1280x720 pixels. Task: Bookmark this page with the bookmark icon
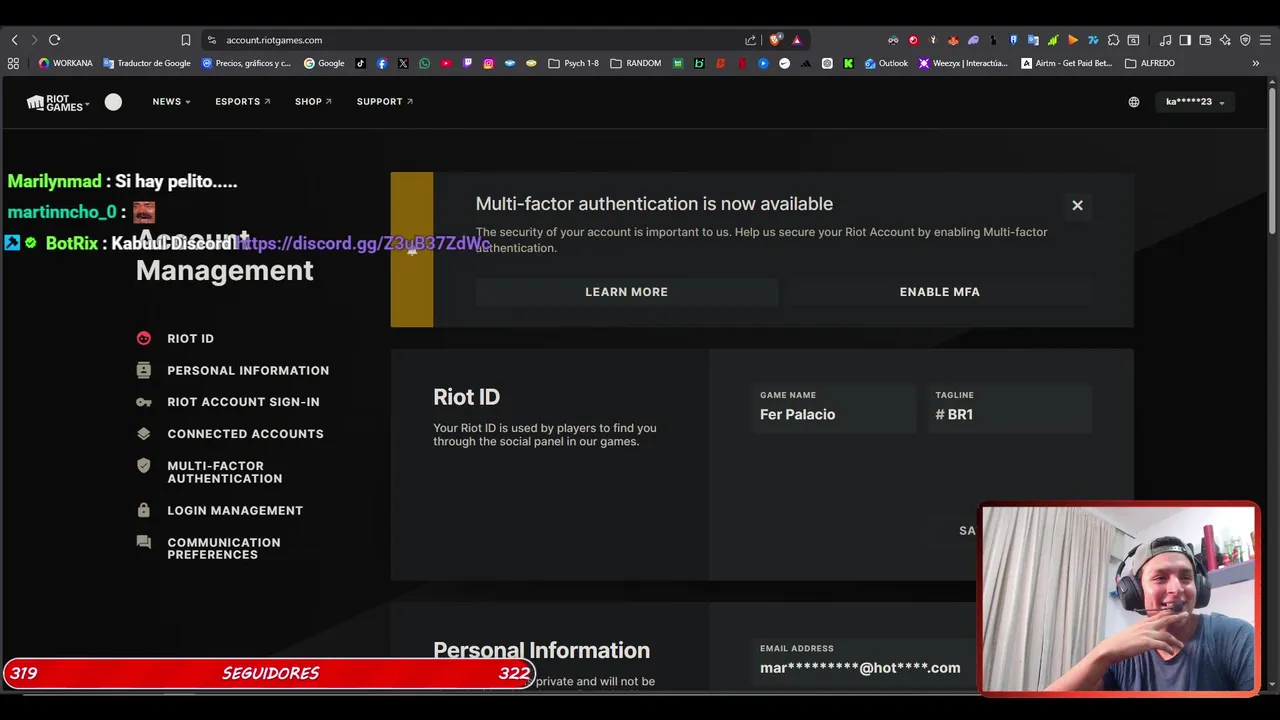186,40
